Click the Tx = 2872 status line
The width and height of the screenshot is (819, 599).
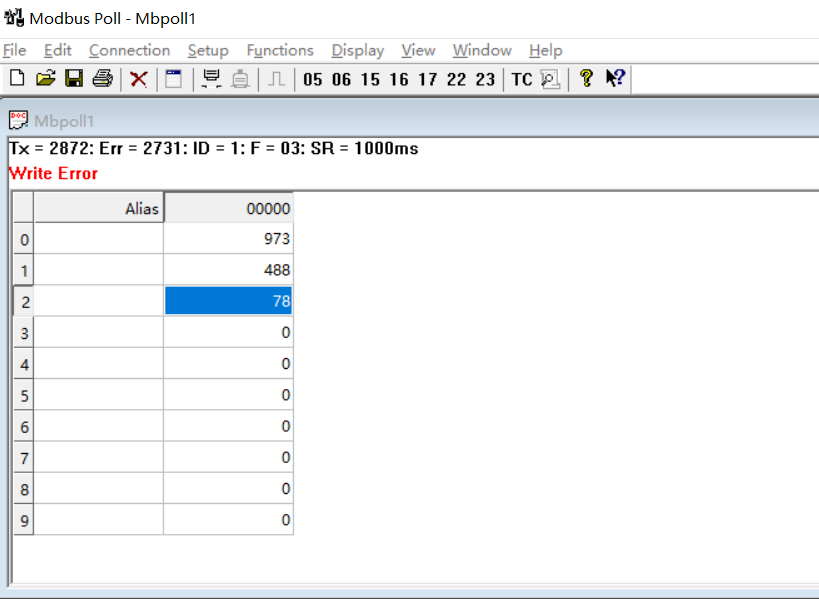click(x=214, y=148)
